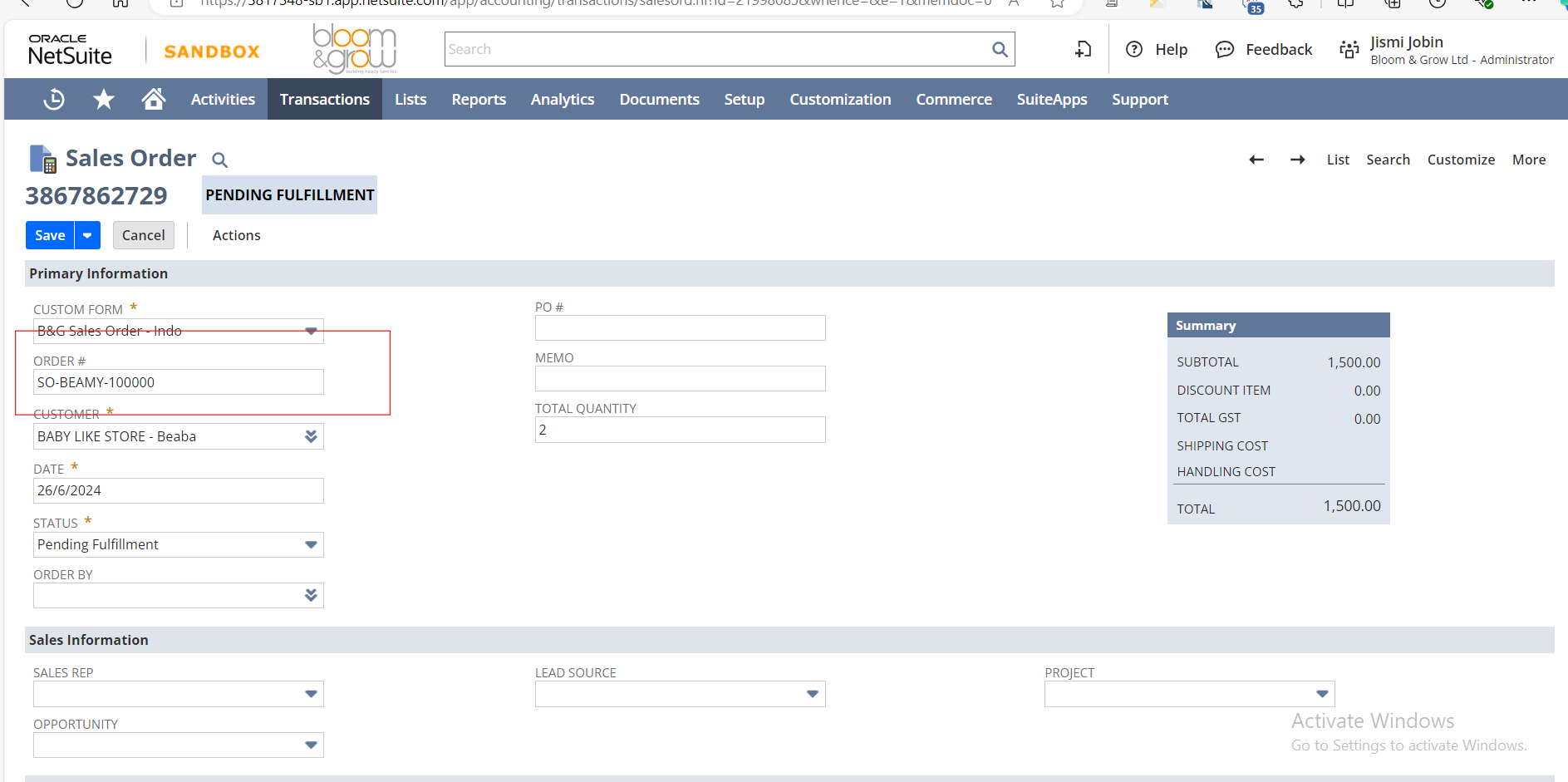Open the Lead Source dropdown

[x=813, y=694]
